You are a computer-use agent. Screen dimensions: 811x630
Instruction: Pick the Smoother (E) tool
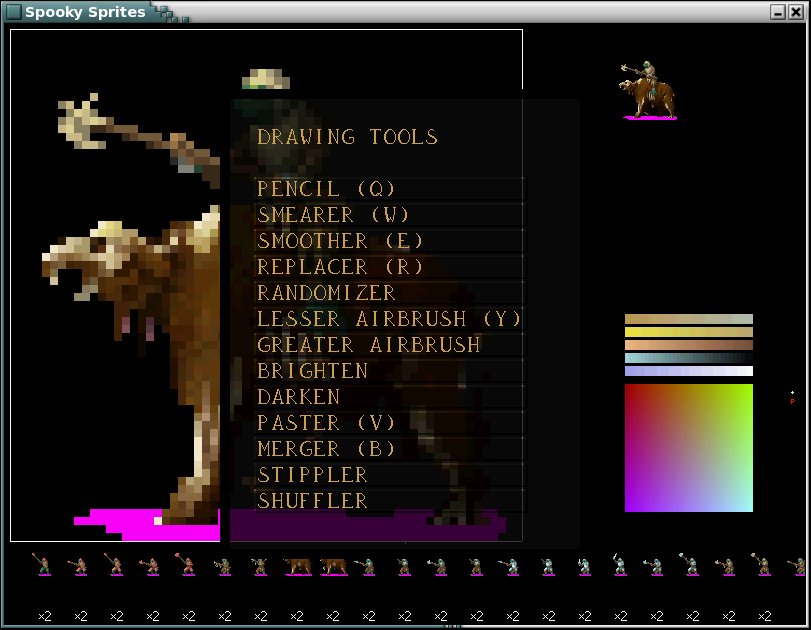341,241
